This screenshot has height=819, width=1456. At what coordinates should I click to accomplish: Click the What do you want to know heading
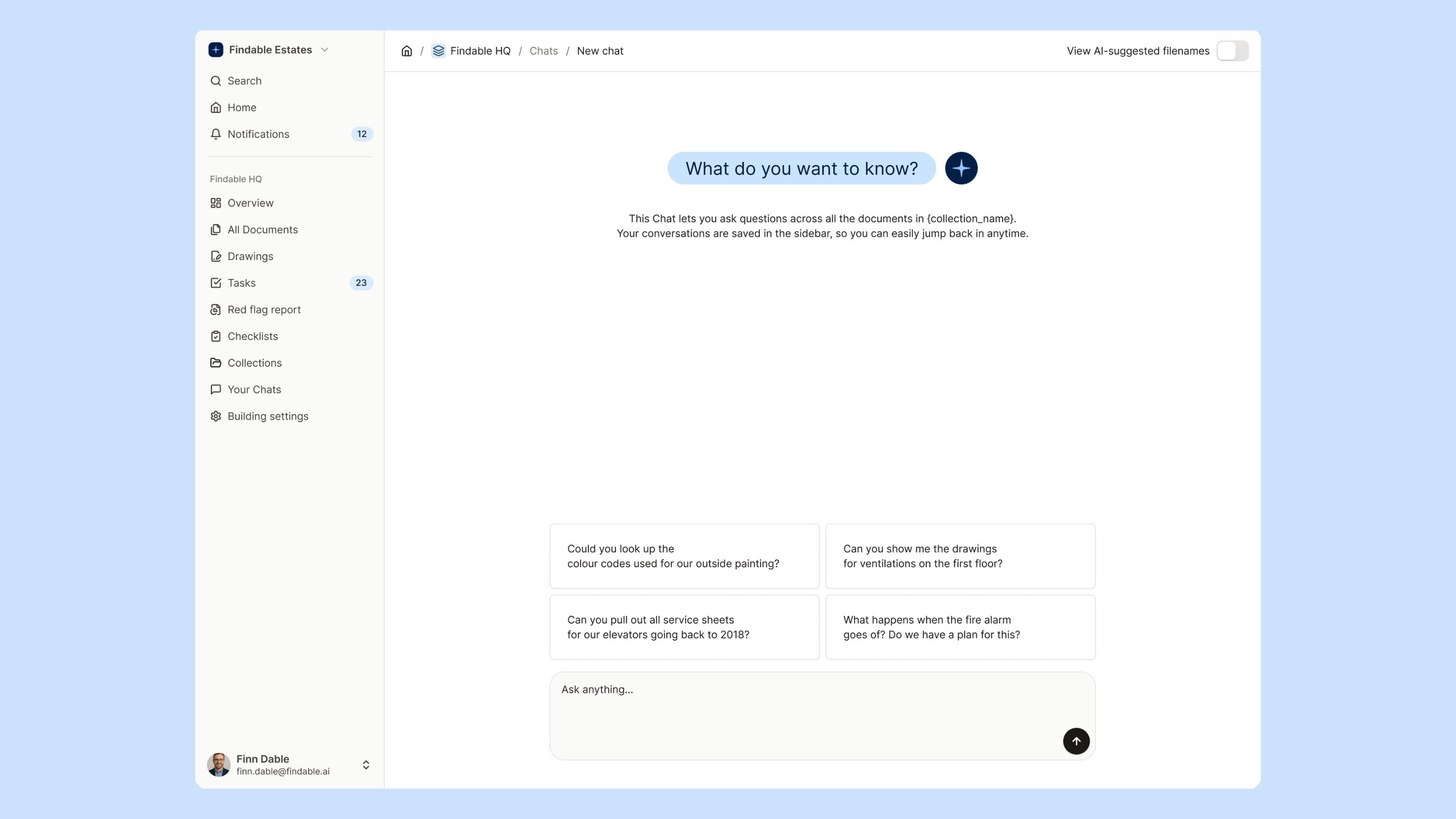pos(801,168)
